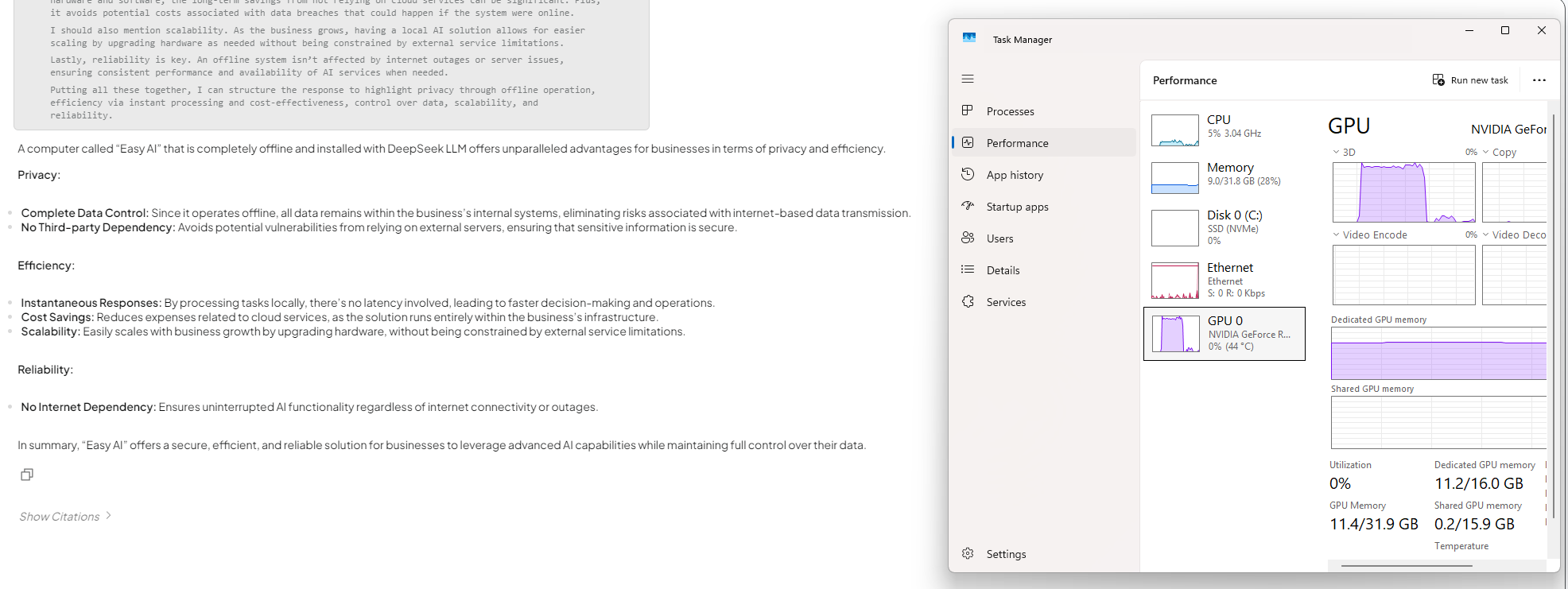Click the 'Instantaneous Responses:' bold text

[x=91, y=303]
